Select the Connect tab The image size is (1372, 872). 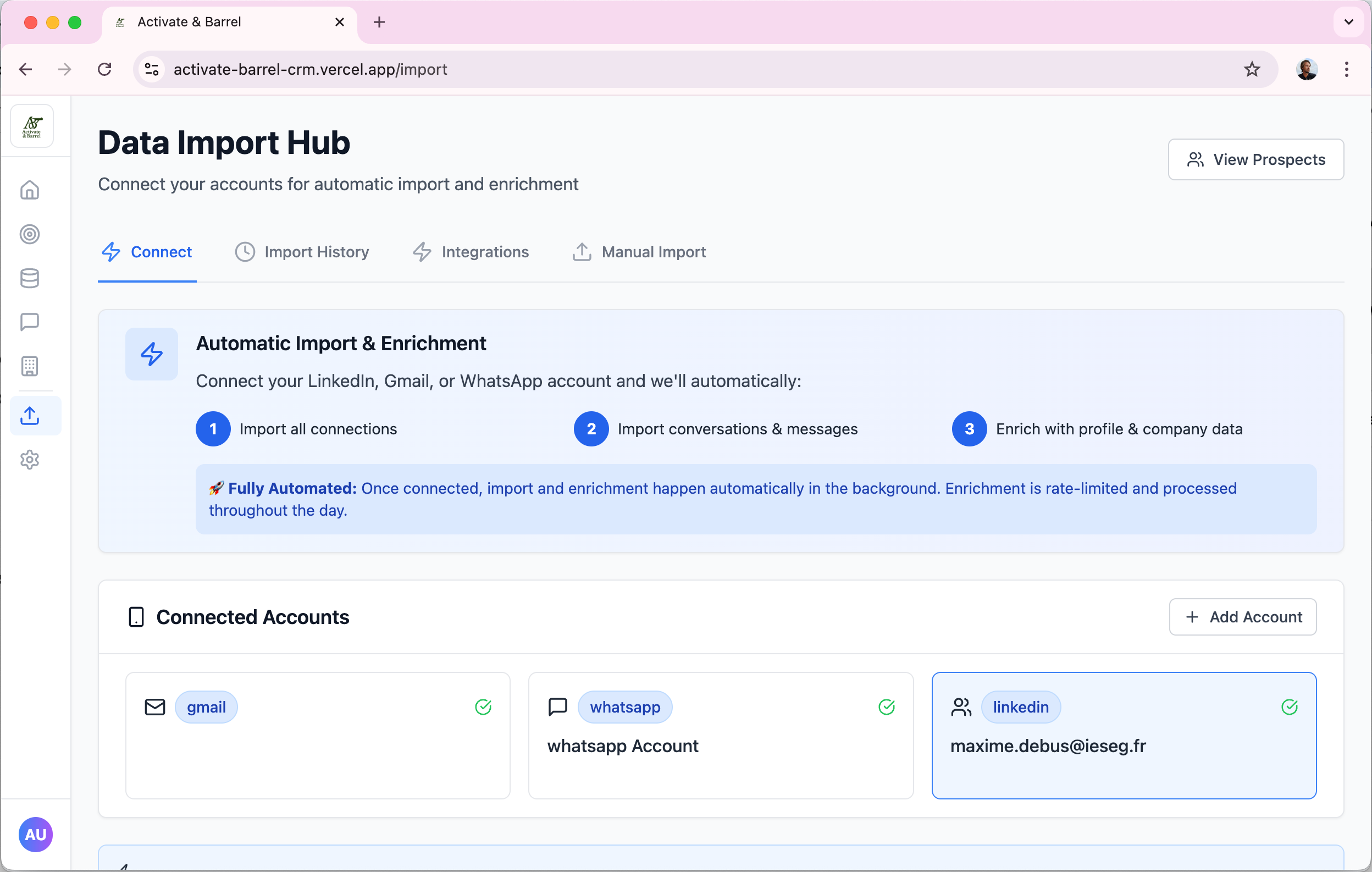147,252
